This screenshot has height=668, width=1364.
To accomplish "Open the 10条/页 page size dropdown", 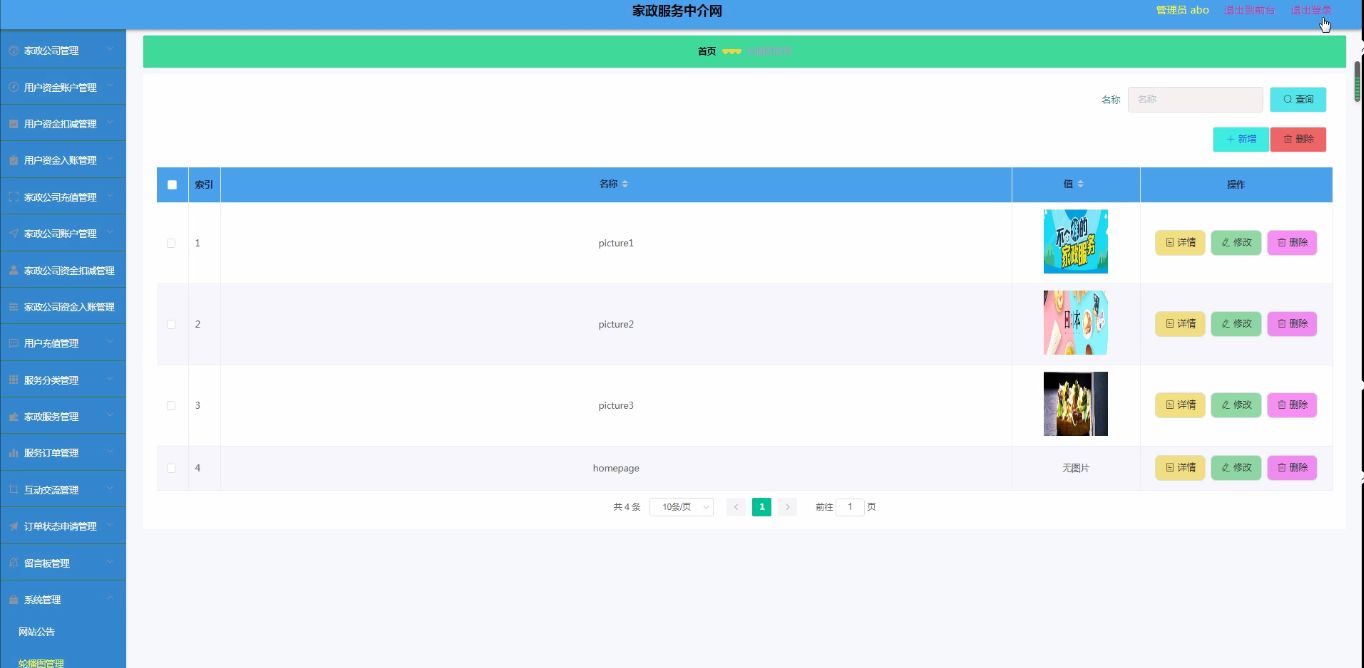I will [682, 507].
